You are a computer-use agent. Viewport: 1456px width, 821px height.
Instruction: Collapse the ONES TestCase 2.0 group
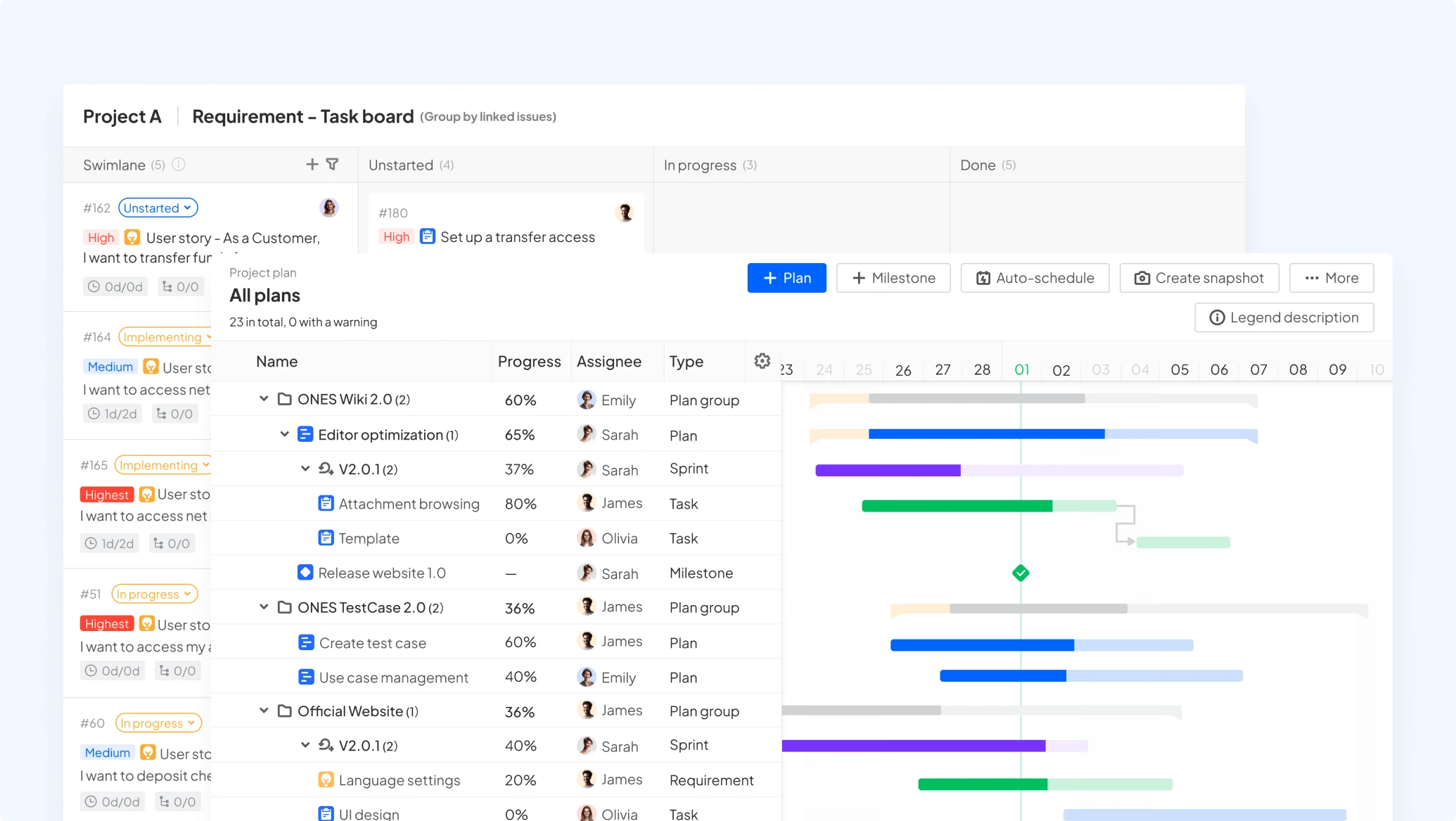click(x=264, y=607)
